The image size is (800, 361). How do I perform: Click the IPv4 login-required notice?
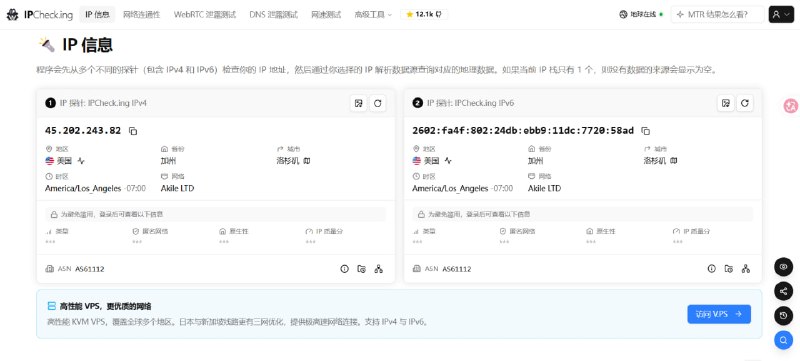[215, 215]
